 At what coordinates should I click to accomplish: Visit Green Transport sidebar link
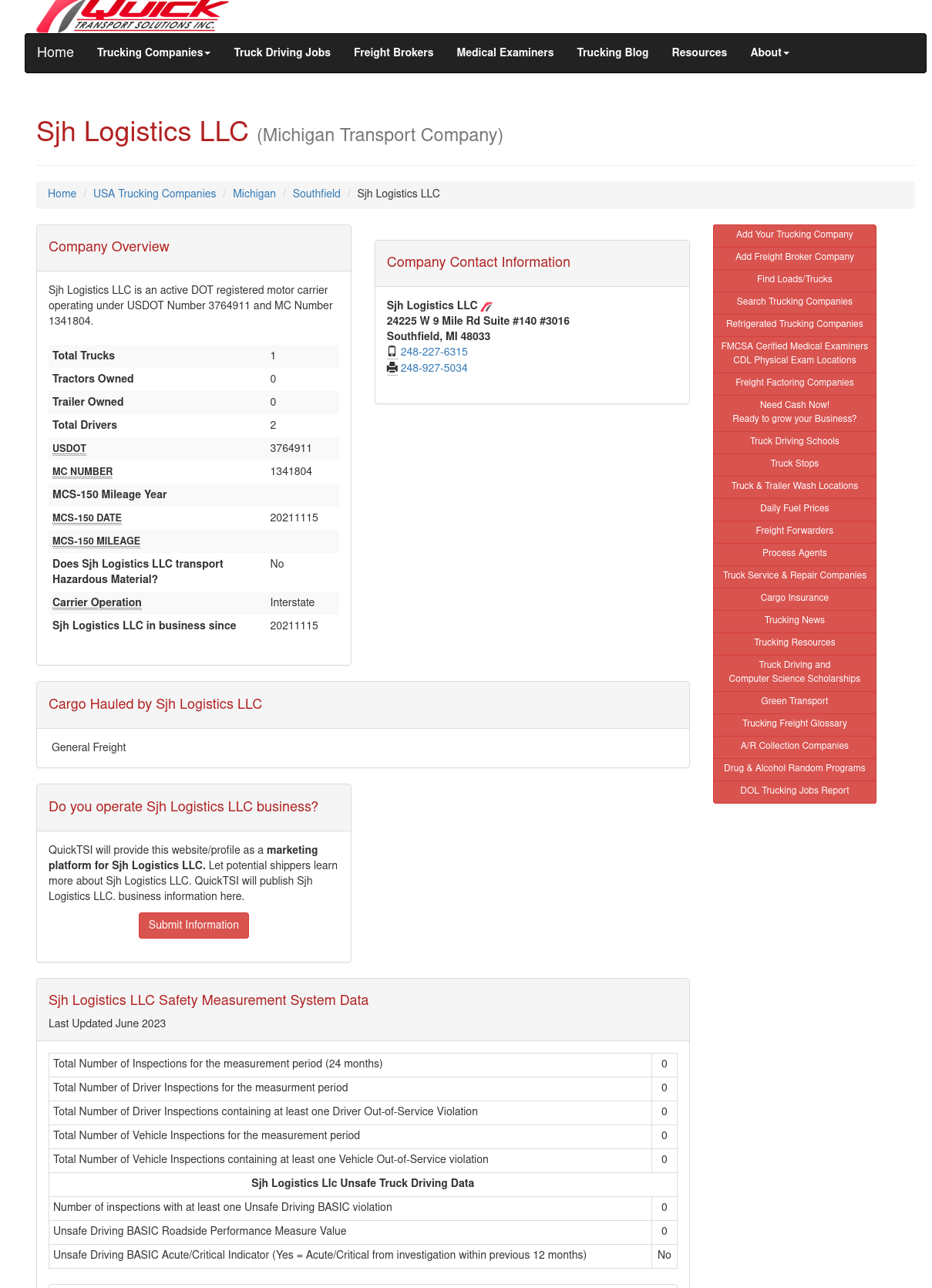click(x=794, y=702)
